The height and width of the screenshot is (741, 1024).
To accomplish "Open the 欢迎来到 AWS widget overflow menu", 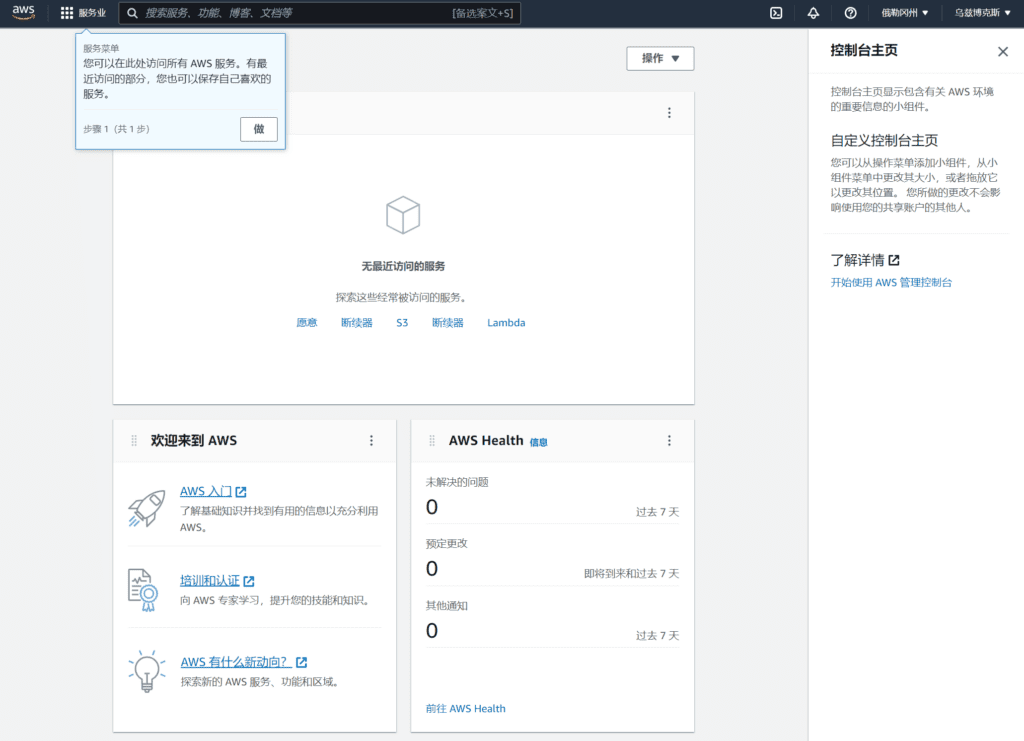I will (x=371, y=440).
